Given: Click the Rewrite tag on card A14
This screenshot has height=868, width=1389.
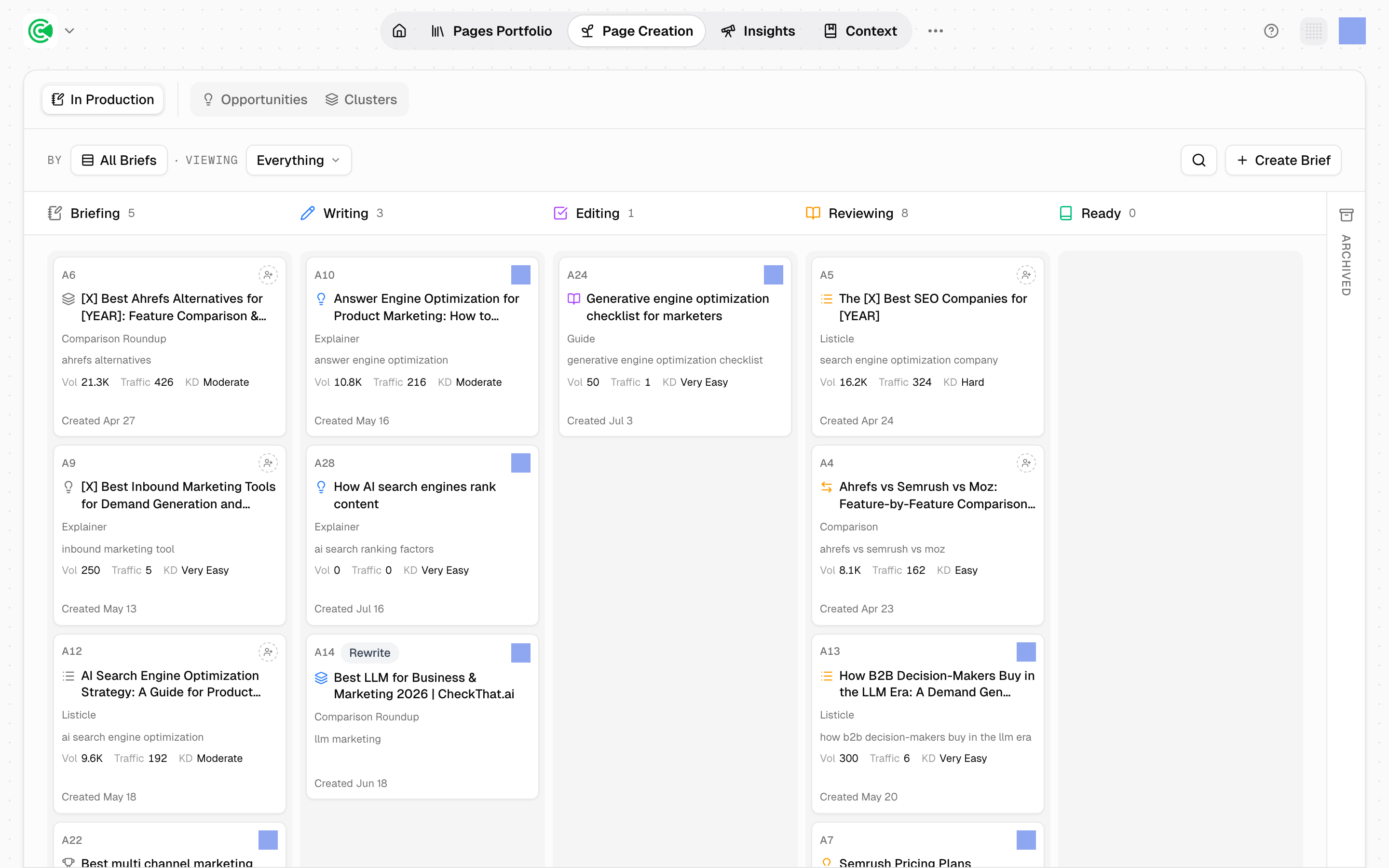Looking at the screenshot, I should (369, 653).
